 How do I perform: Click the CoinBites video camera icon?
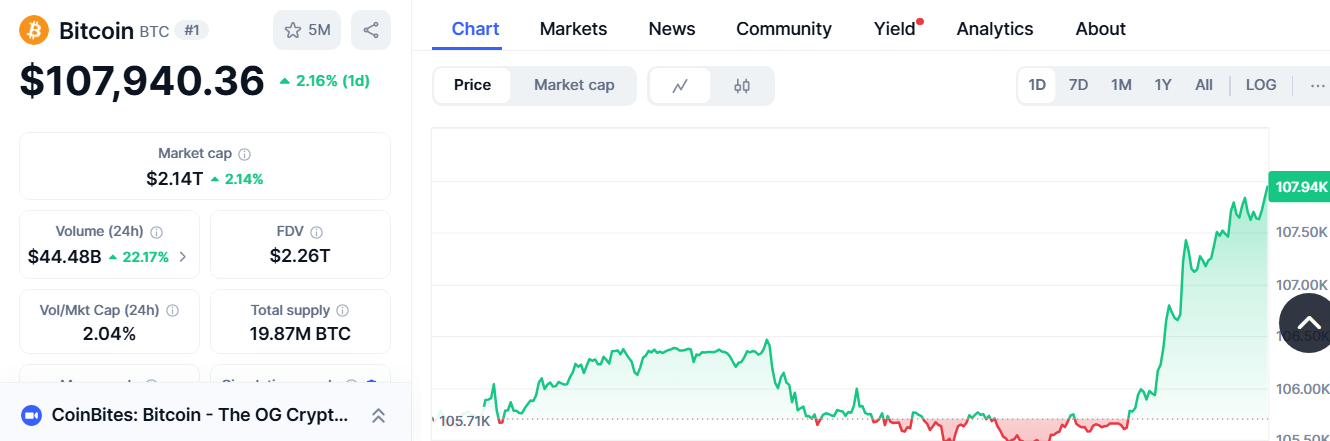tap(31, 414)
